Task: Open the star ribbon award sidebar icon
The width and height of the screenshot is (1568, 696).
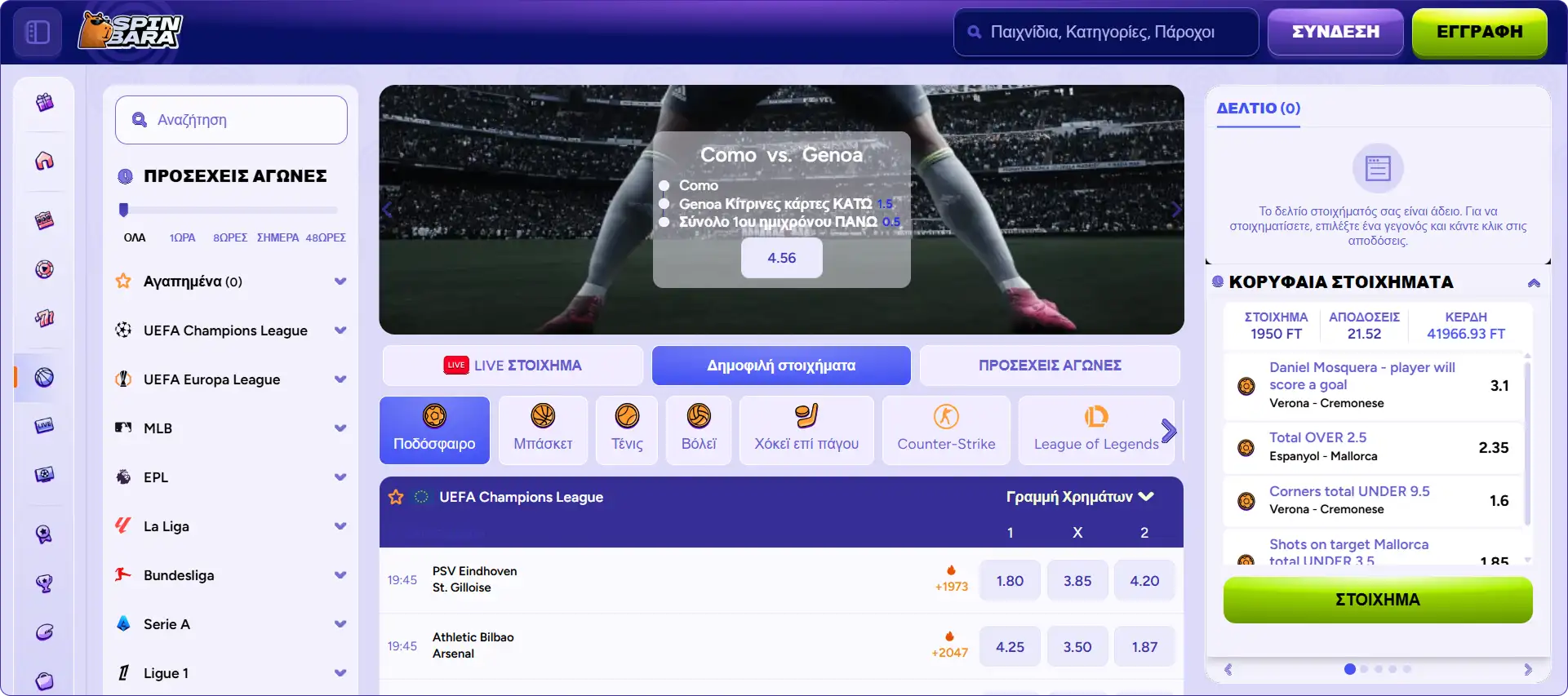Action: (44, 534)
